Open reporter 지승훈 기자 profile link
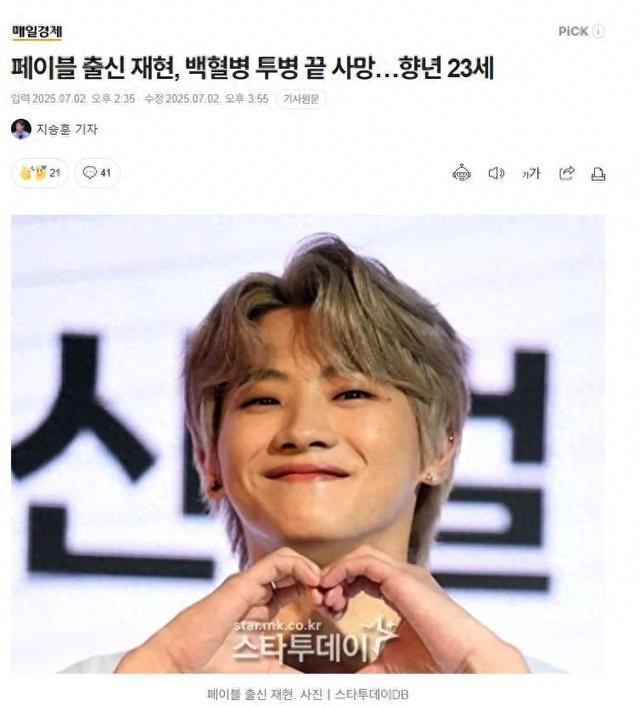640x706 pixels. pyautogui.click(x=67, y=130)
